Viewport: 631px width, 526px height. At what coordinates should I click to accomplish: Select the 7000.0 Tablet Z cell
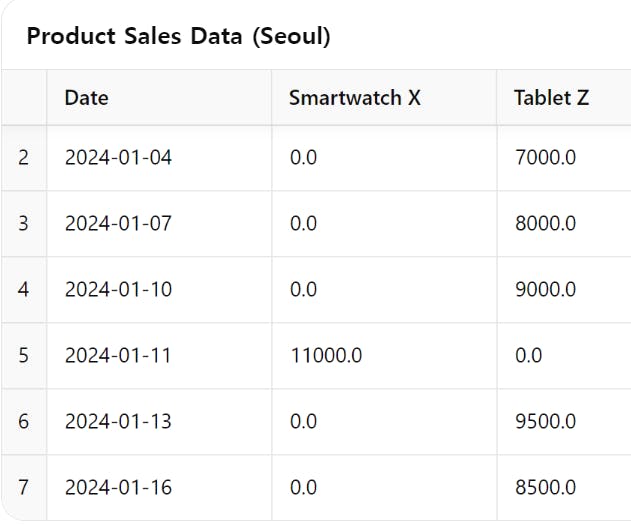click(x=545, y=157)
